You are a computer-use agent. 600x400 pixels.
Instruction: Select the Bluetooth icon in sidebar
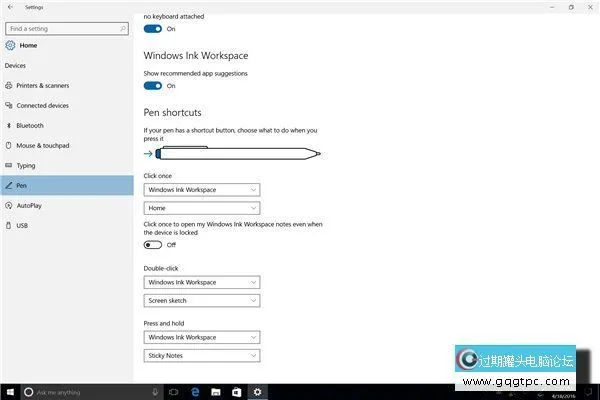pyautogui.click(x=9, y=126)
